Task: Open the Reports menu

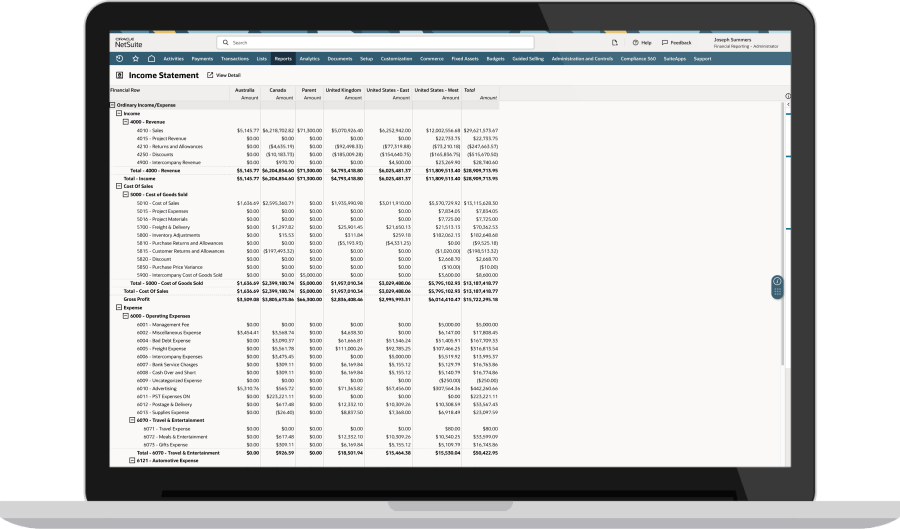Action: (283, 59)
